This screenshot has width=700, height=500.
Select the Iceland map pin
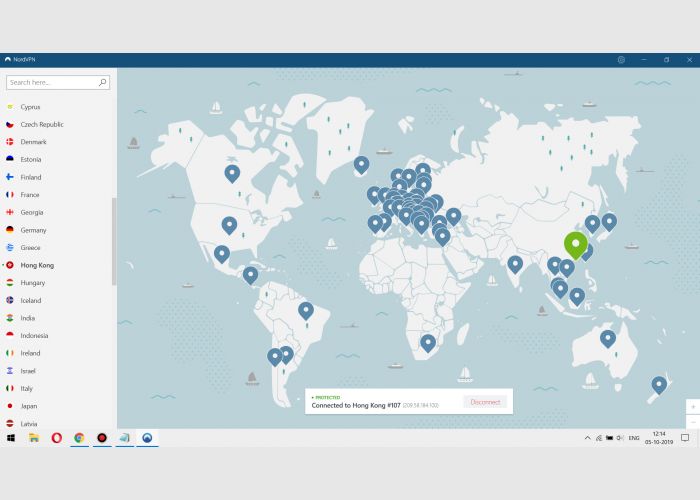pos(362,165)
